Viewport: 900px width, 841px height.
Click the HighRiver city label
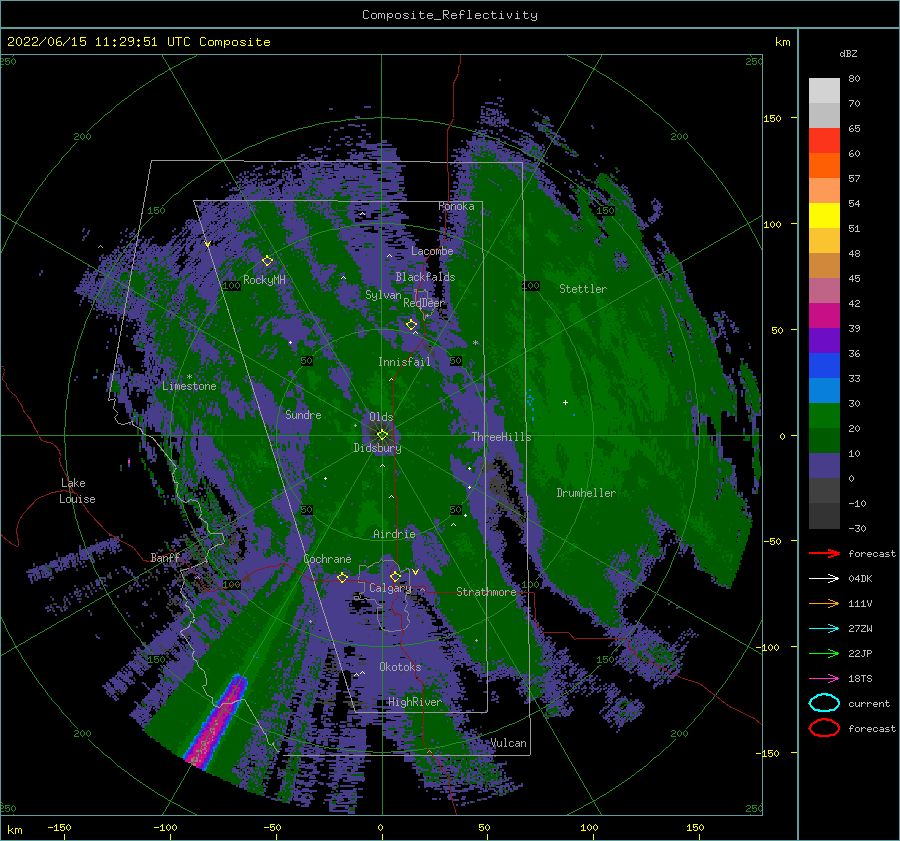coord(414,702)
